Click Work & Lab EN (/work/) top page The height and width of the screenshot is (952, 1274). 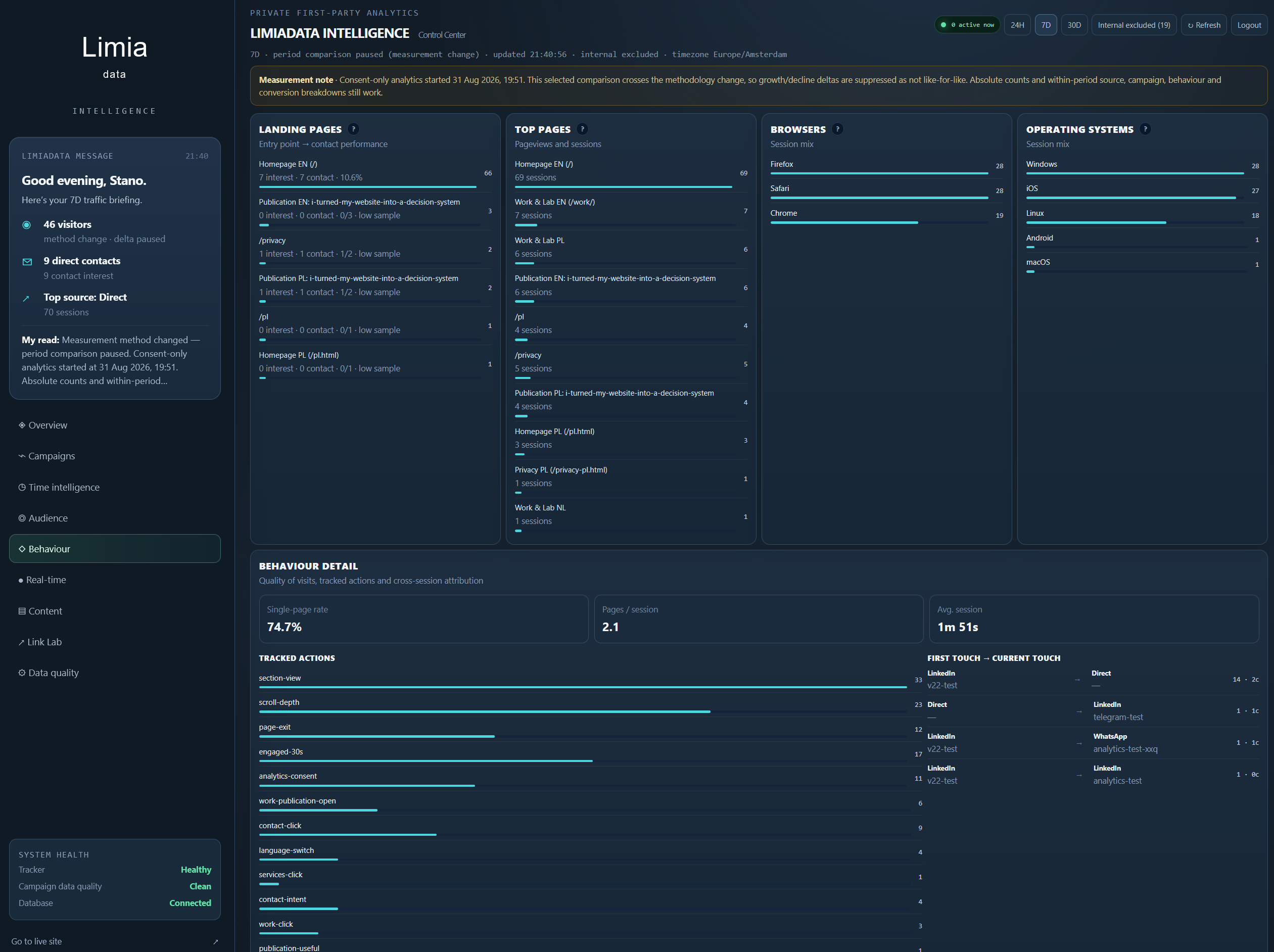[x=631, y=211]
